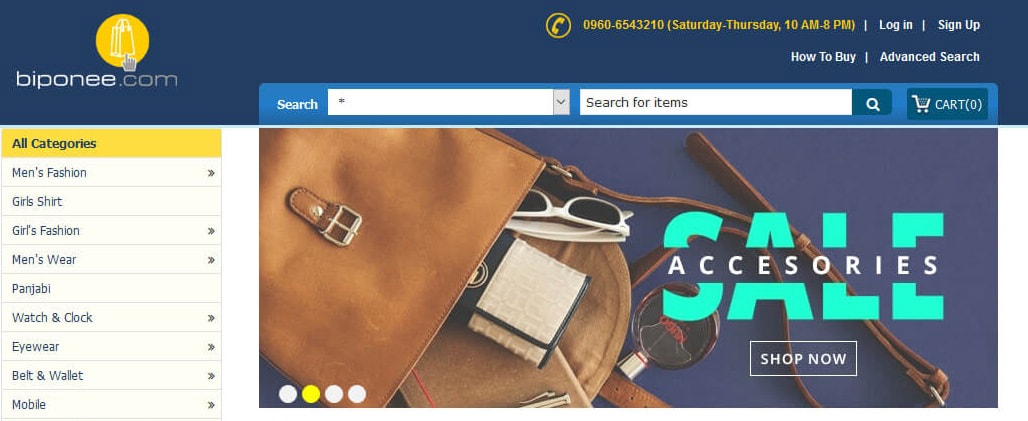Open the shopping cart icon

coord(921,104)
